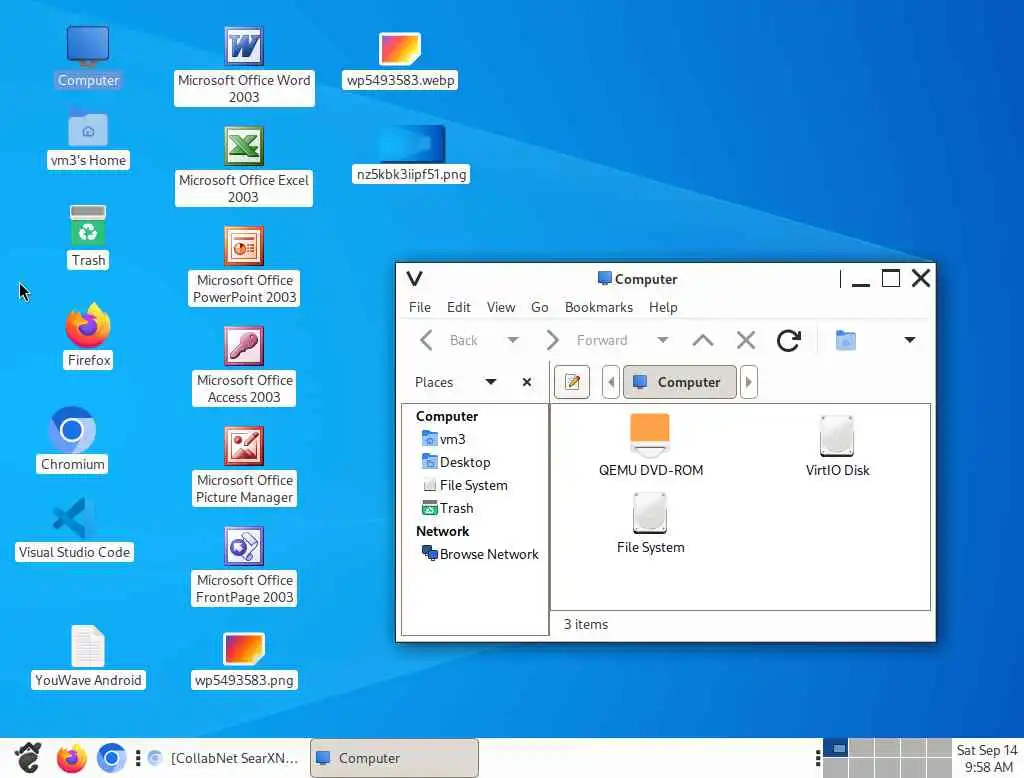Open the Bookmarks menu

pos(599,307)
